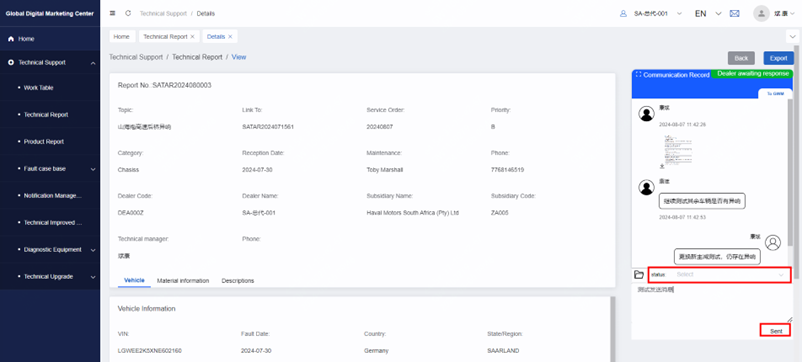Open the tabs list dropdown chevron
Screen dimensions: 802x362
[x=793, y=36]
